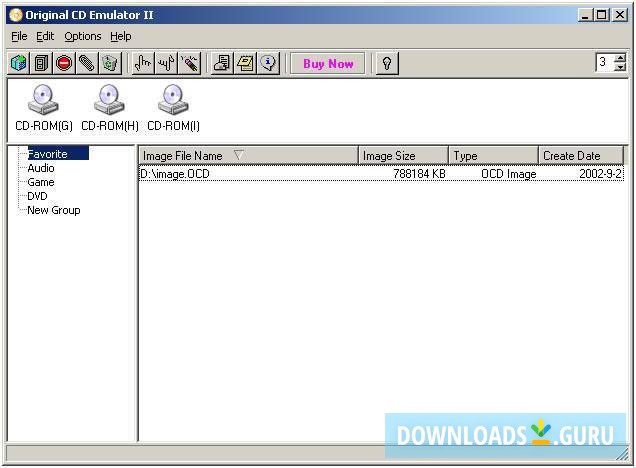Viewport: 636px width, 468px height.
Task: Select the Favorite group in tree
Action: point(58,154)
